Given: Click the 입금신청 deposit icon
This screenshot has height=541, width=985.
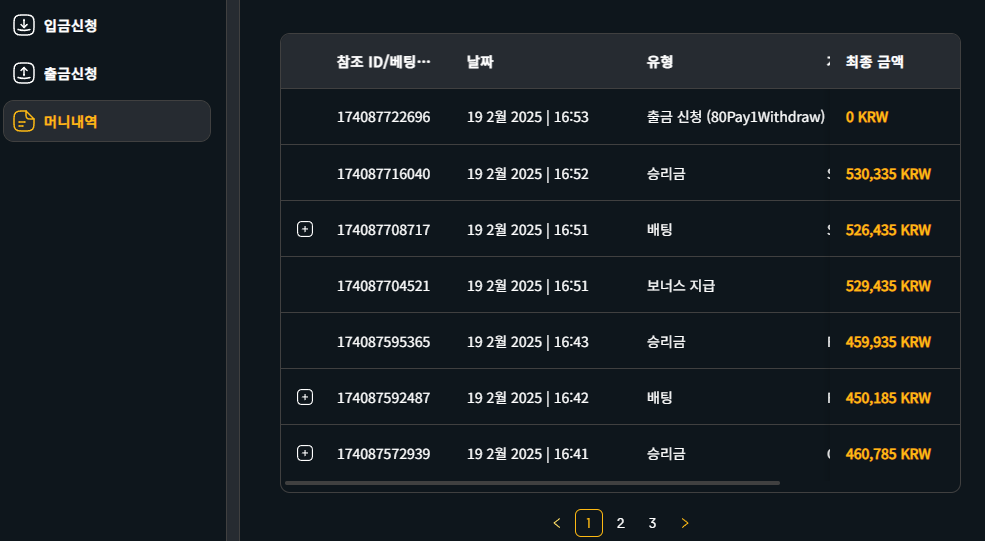Looking at the screenshot, I should point(24,25).
